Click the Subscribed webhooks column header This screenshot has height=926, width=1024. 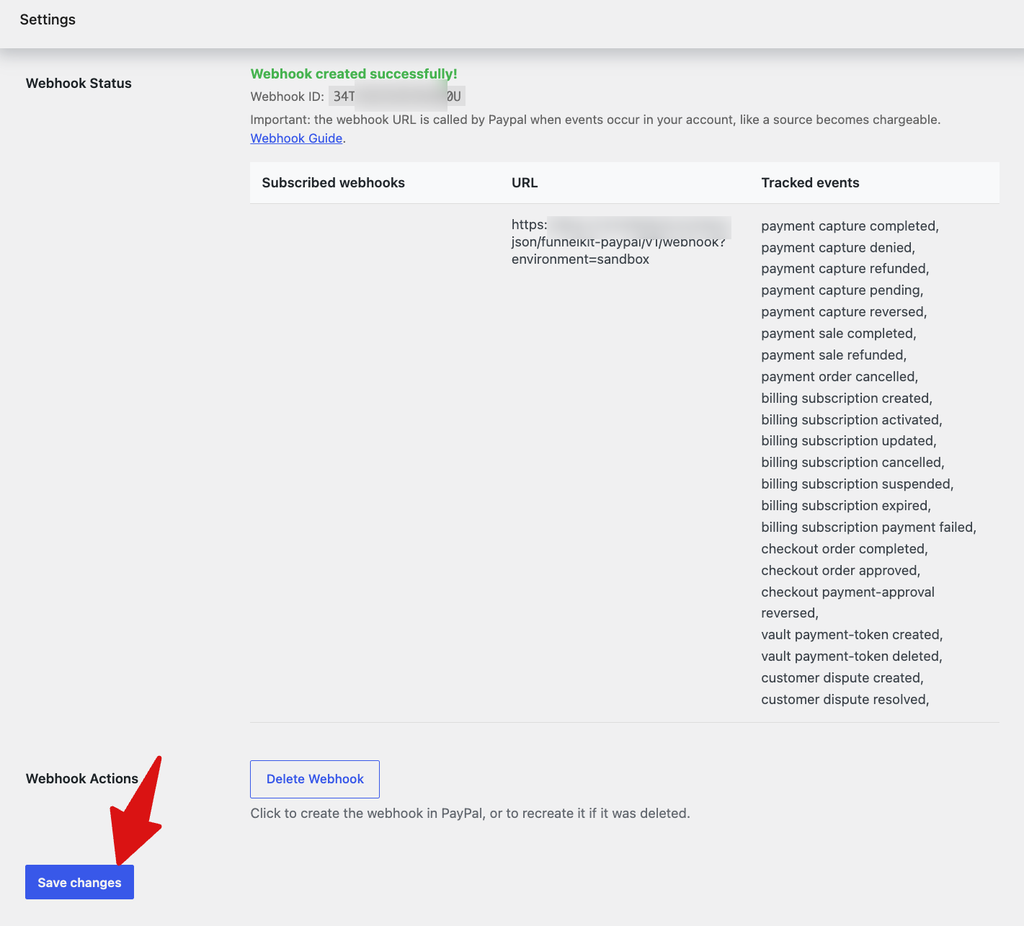[x=333, y=183]
